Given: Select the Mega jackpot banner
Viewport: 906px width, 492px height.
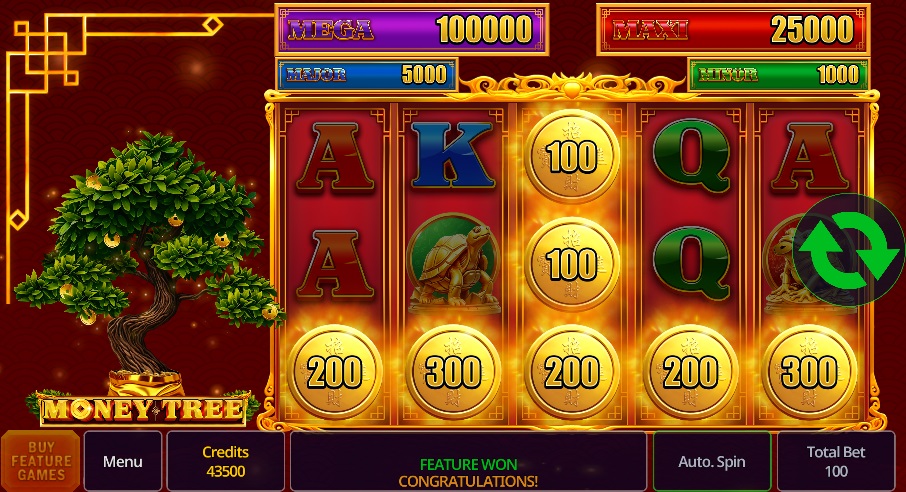Looking at the screenshot, I should pos(411,29).
